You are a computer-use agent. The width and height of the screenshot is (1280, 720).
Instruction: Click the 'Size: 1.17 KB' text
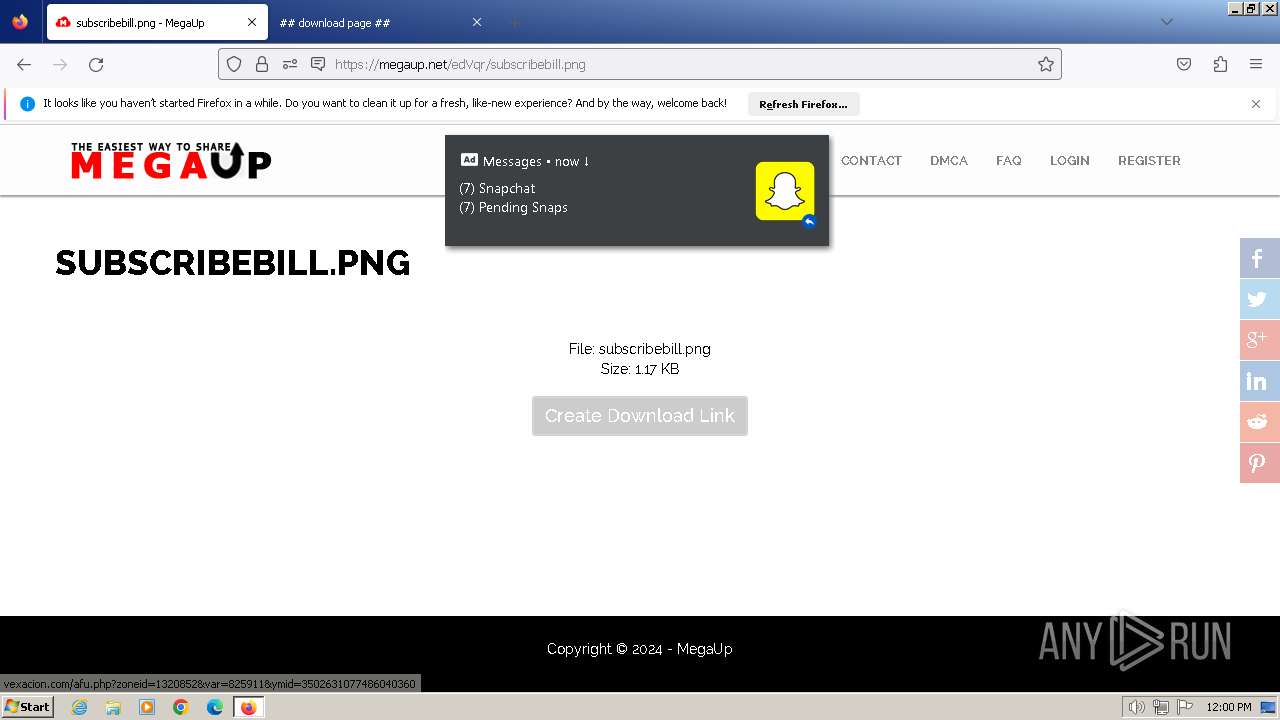(x=640, y=369)
